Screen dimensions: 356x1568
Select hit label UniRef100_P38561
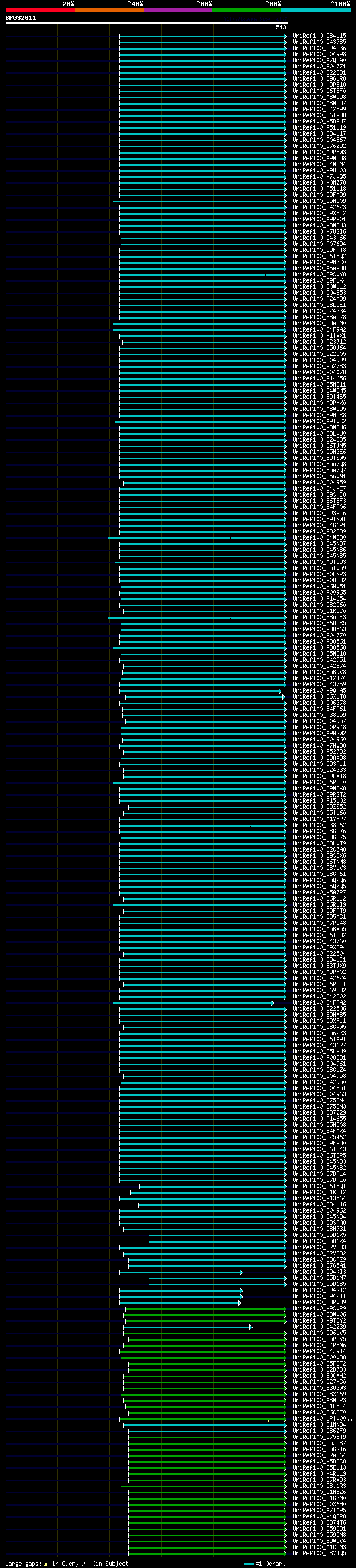pyautogui.click(x=319, y=641)
